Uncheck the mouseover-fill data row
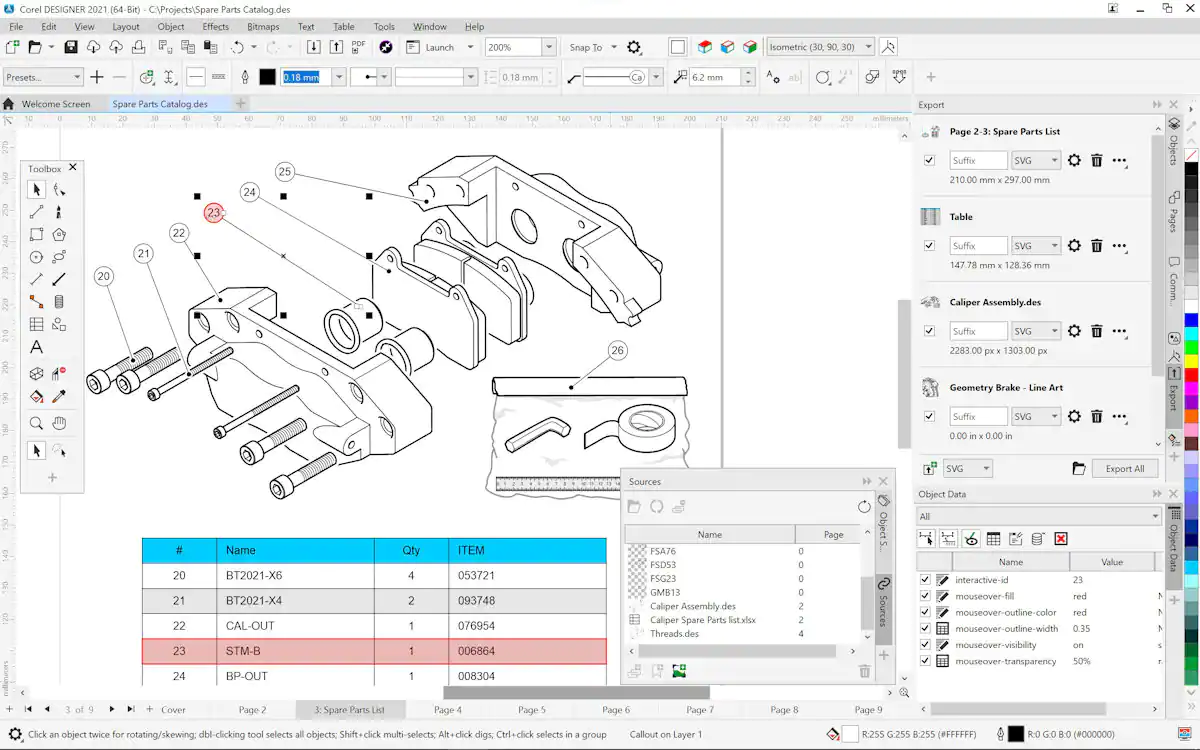This screenshot has height=750, width=1200. [924, 595]
